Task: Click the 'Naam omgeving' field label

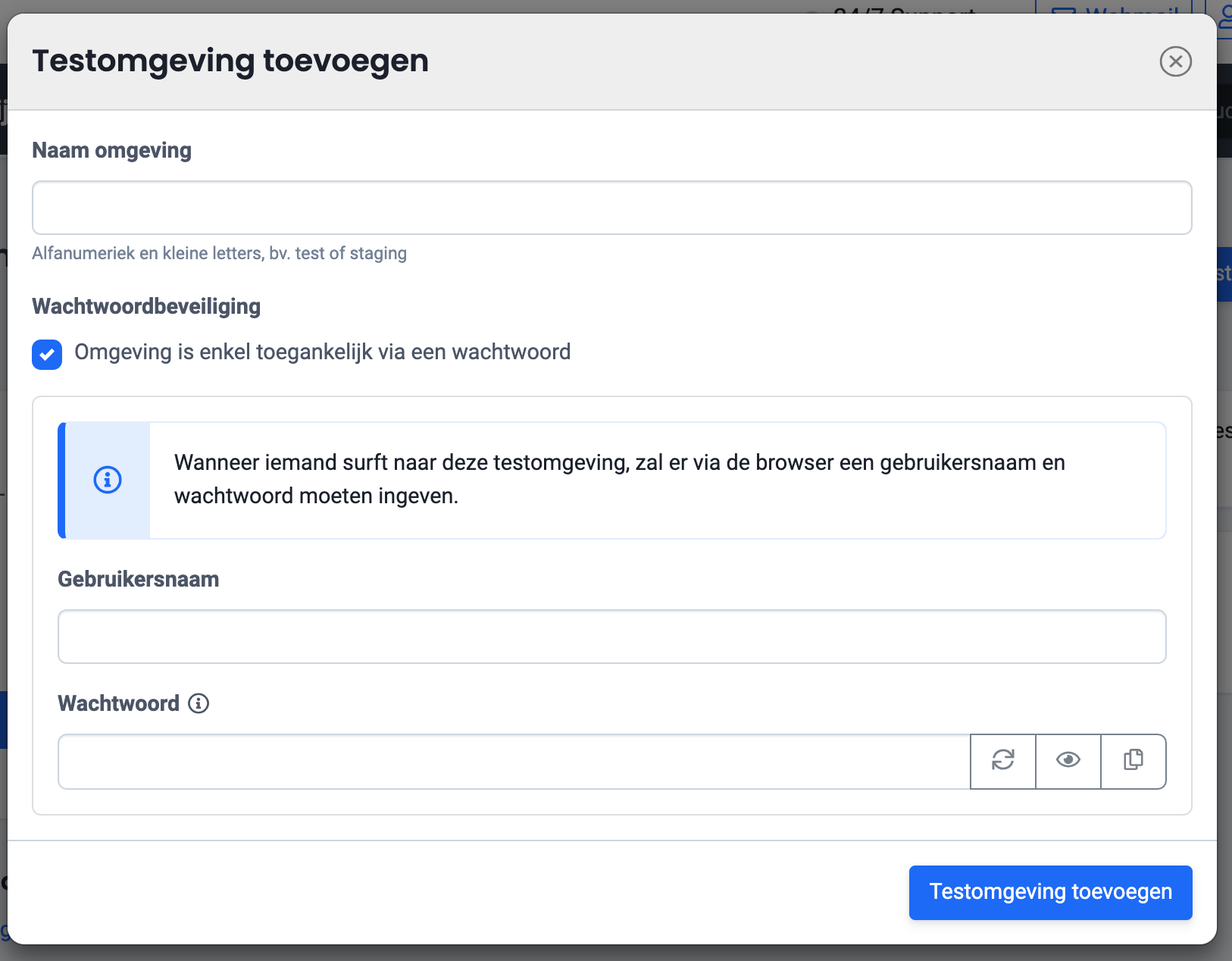Action: click(111, 150)
